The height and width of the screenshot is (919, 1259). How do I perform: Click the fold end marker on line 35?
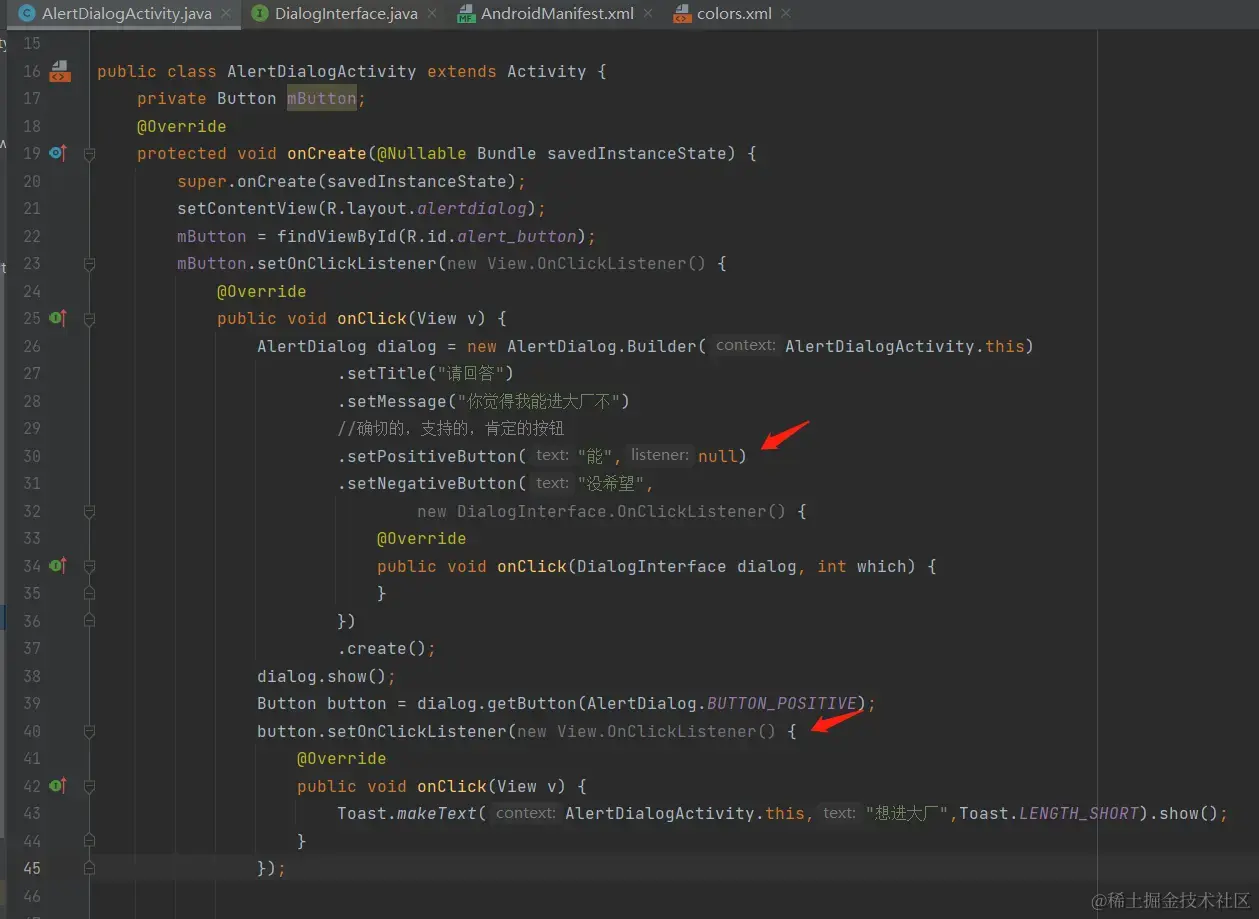tap(89, 594)
